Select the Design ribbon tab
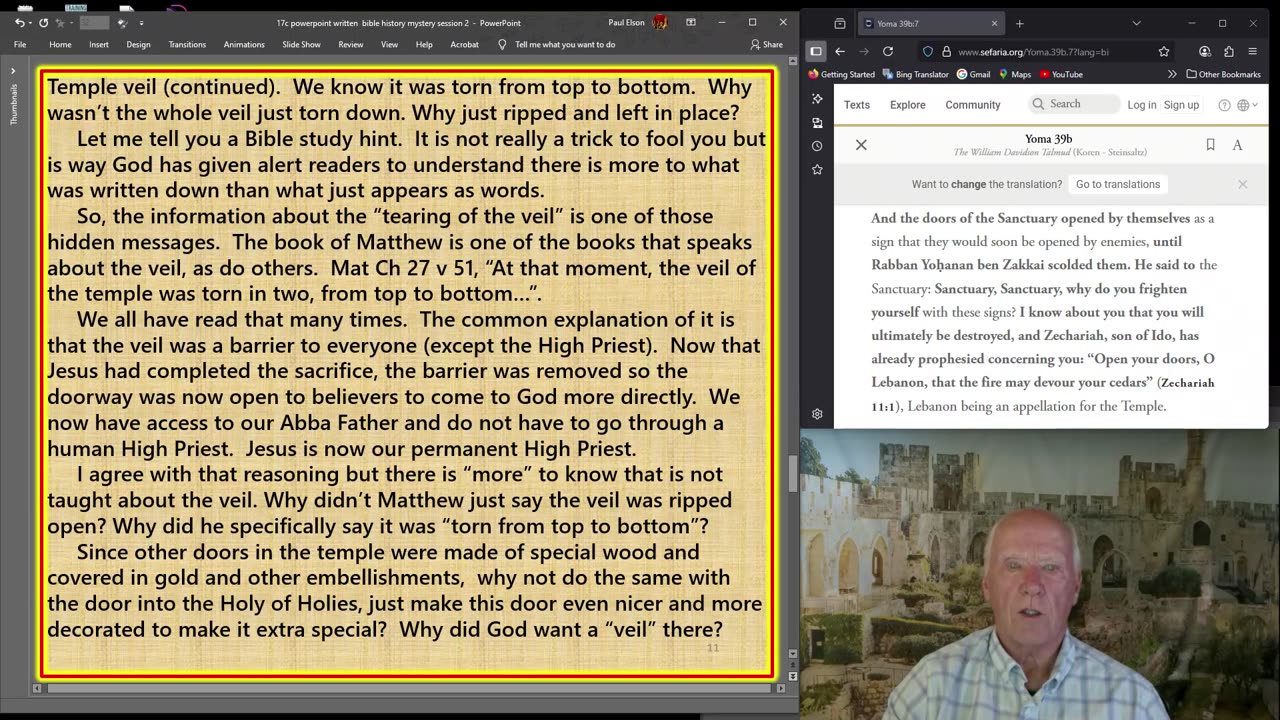 click(x=138, y=44)
